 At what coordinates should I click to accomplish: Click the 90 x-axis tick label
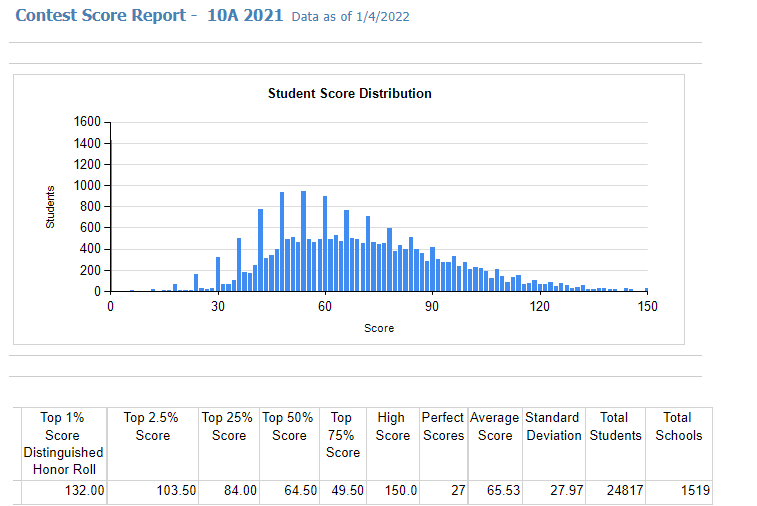click(432, 307)
